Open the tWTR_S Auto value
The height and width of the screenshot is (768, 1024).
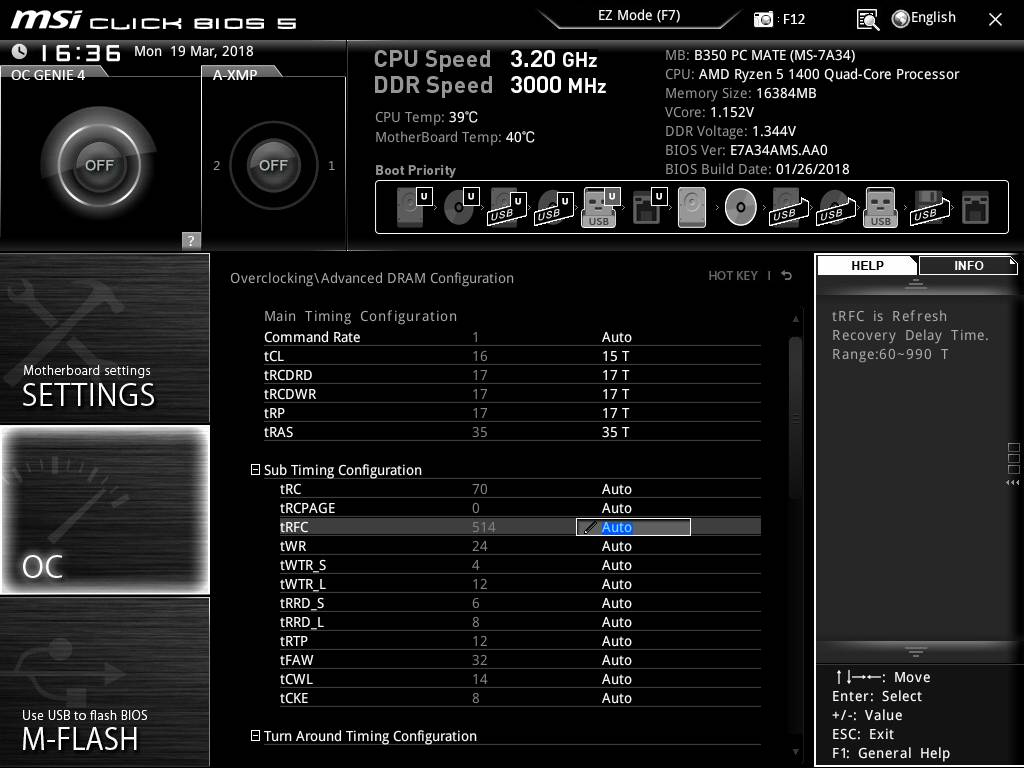coord(616,565)
